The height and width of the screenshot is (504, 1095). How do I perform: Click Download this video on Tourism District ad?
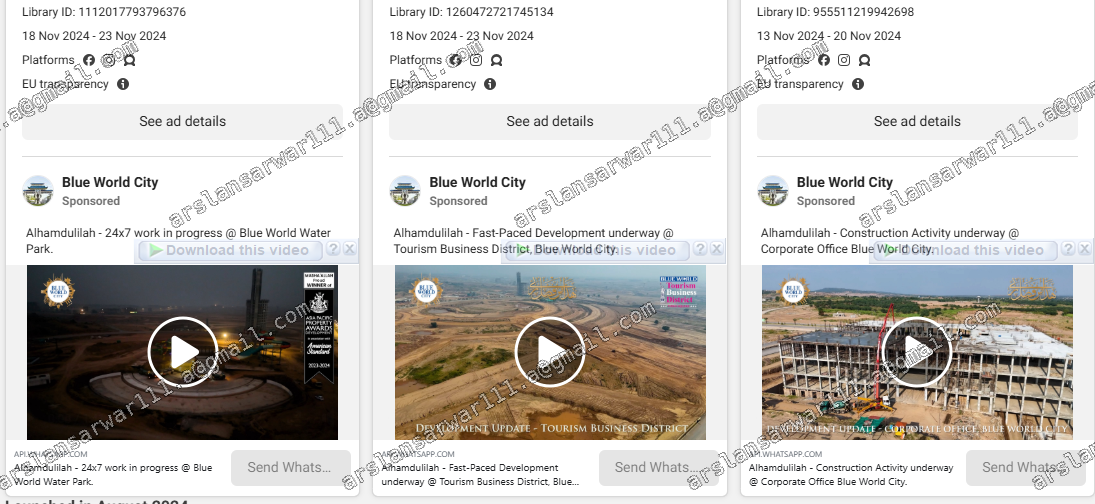[x=597, y=250]
